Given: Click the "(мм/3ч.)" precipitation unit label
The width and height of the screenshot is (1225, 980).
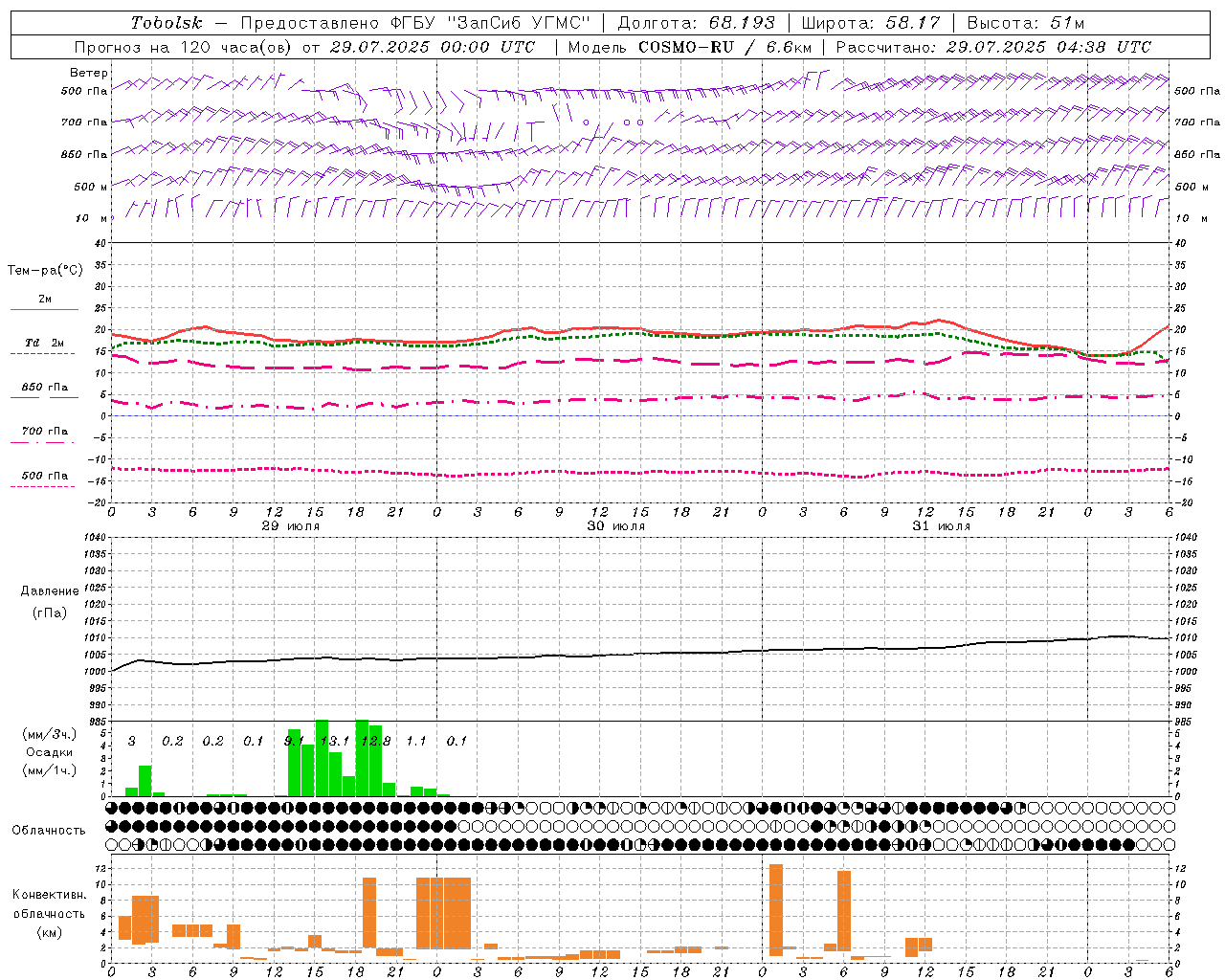Looking at the screenshot, I should click(50, 734).
